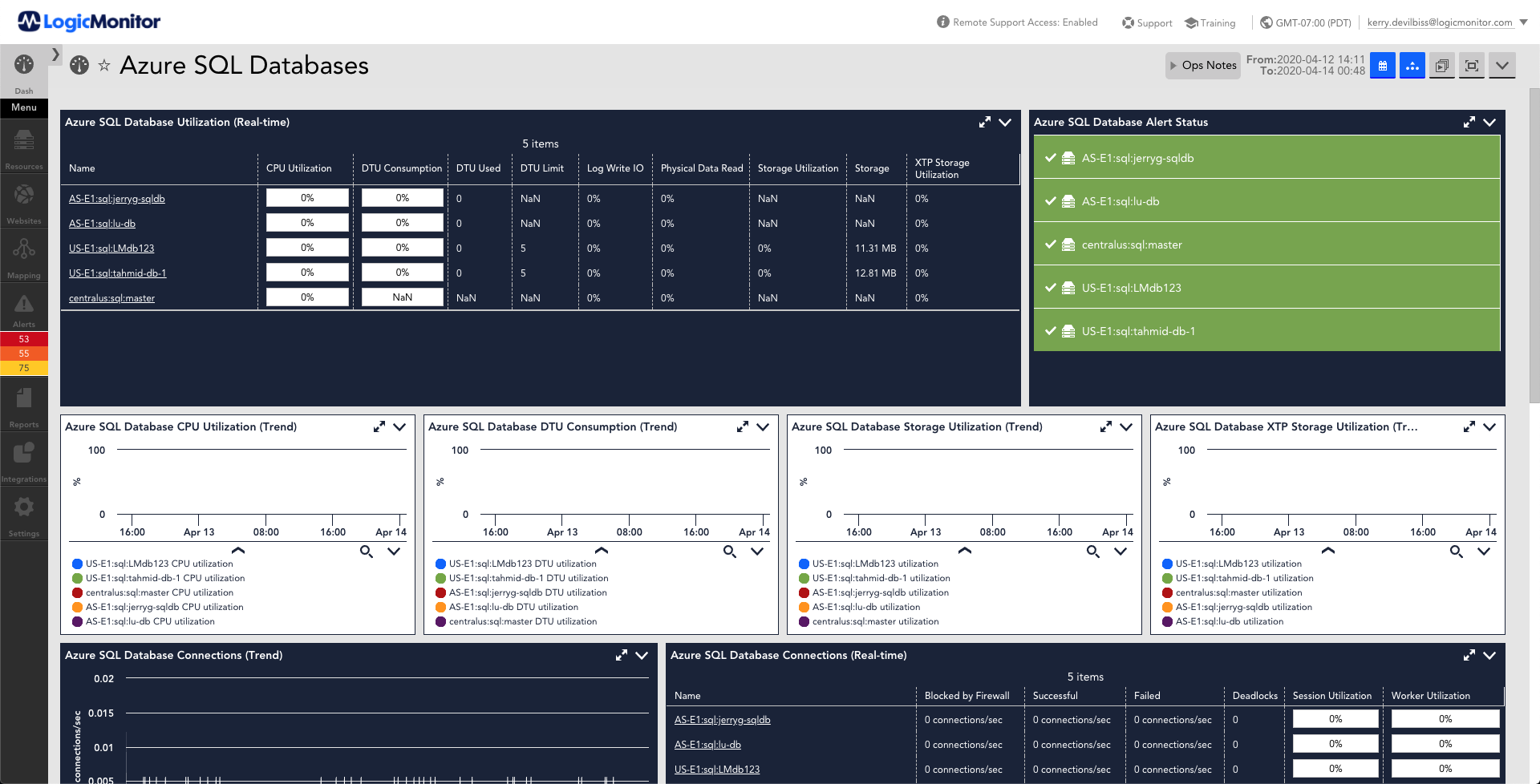Open the calendar time range picker

(1383, 66)
